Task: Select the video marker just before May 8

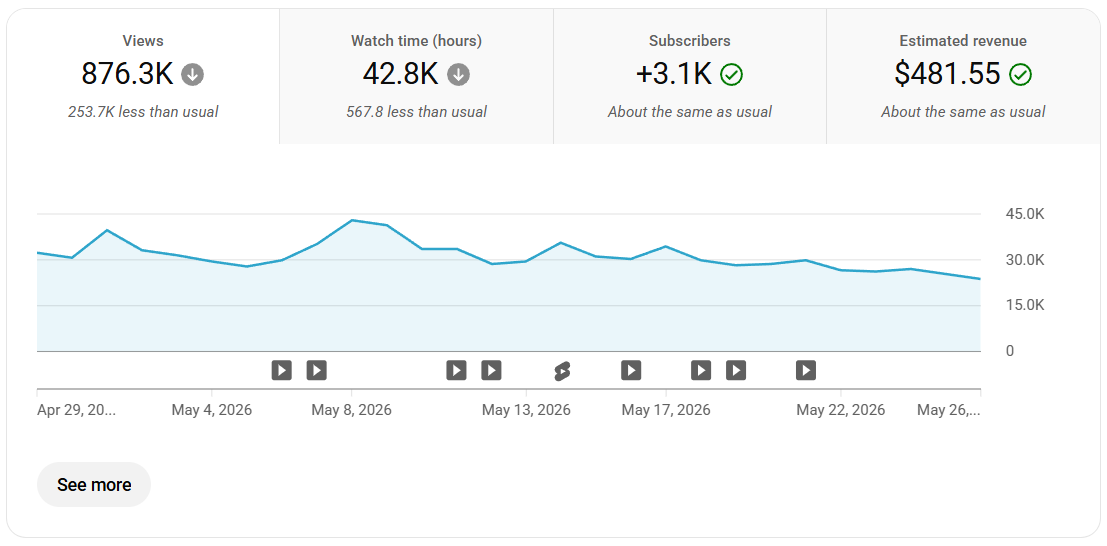Action: tap(316, 370)
